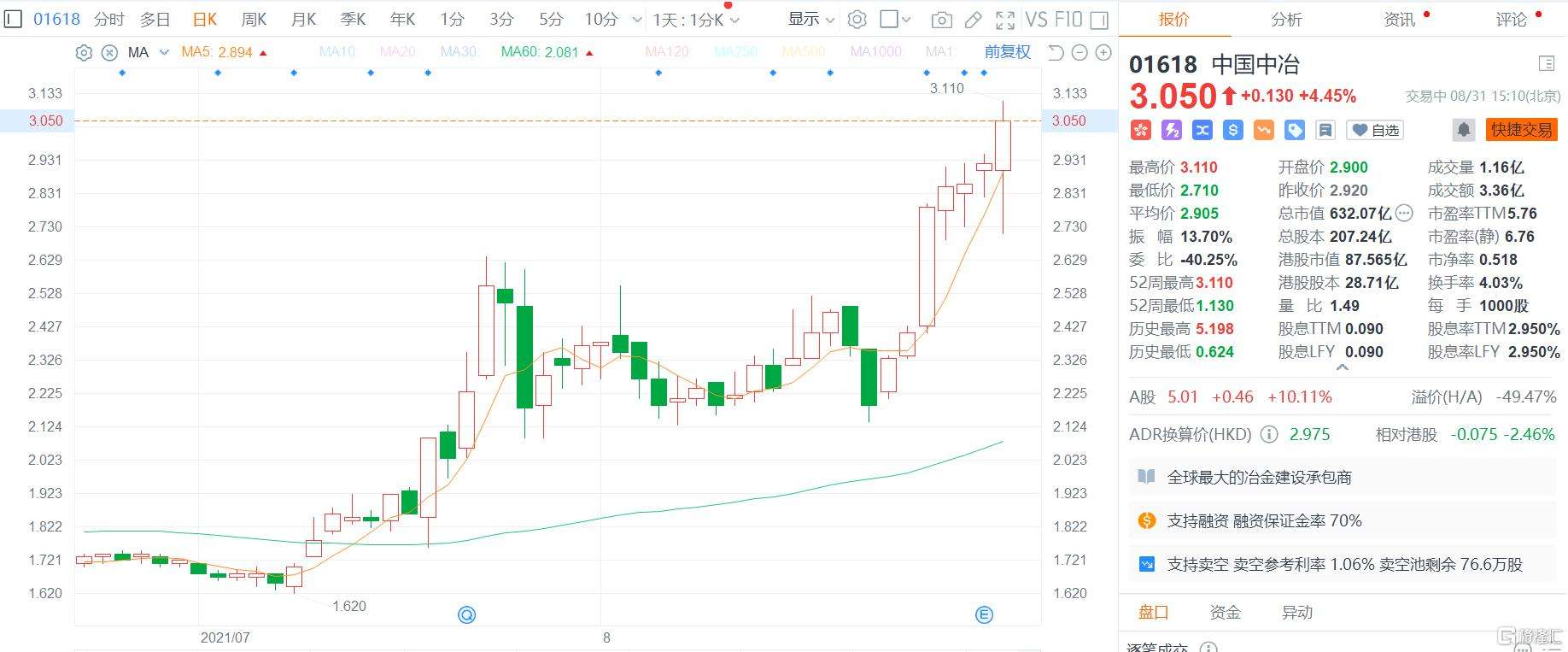Open the 前复权 adjustment selector
1568x652 pixels.
[x=1008, y=52]
